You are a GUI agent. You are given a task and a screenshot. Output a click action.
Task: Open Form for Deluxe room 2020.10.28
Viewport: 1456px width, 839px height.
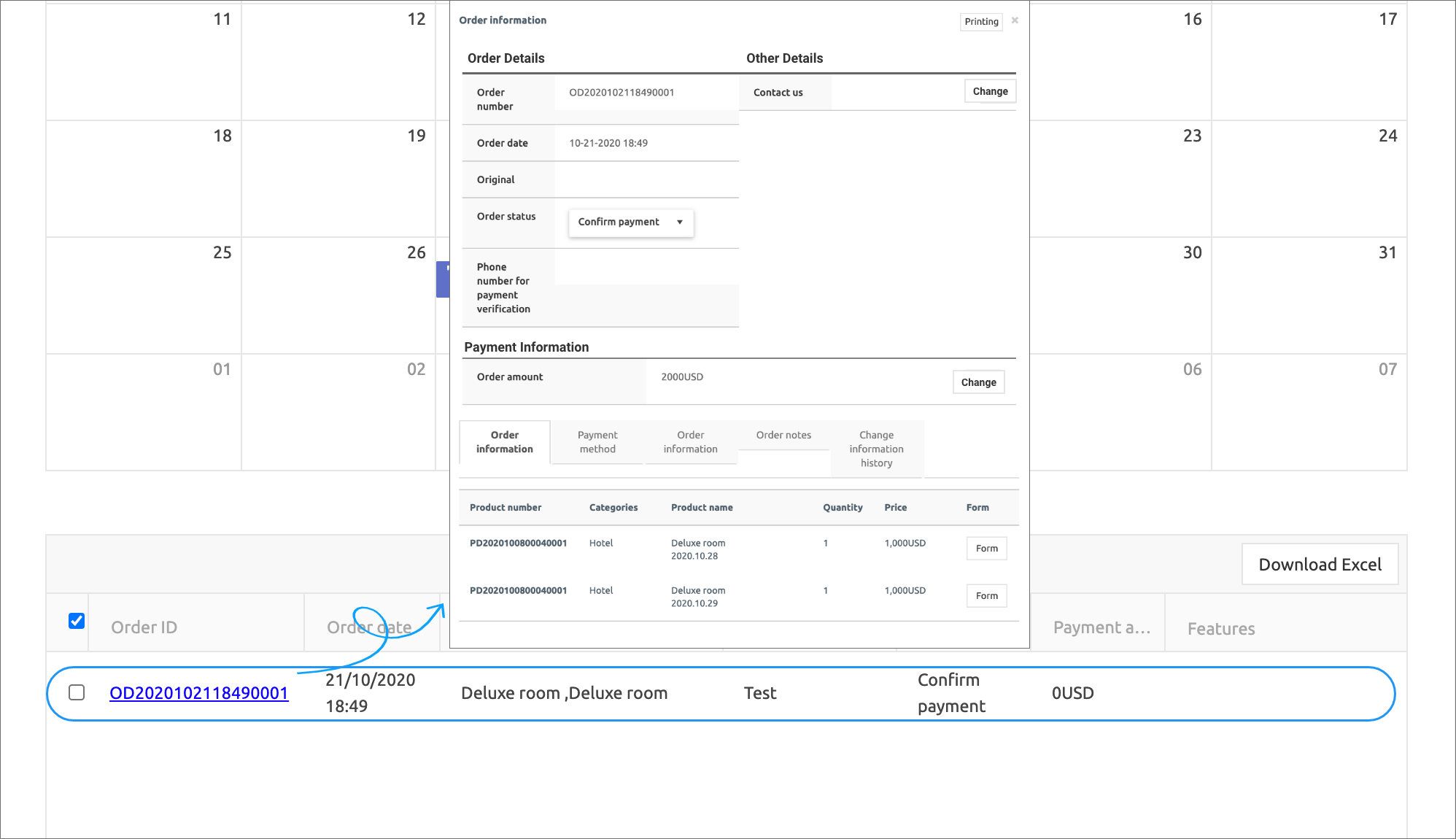(x=986, y=549)
